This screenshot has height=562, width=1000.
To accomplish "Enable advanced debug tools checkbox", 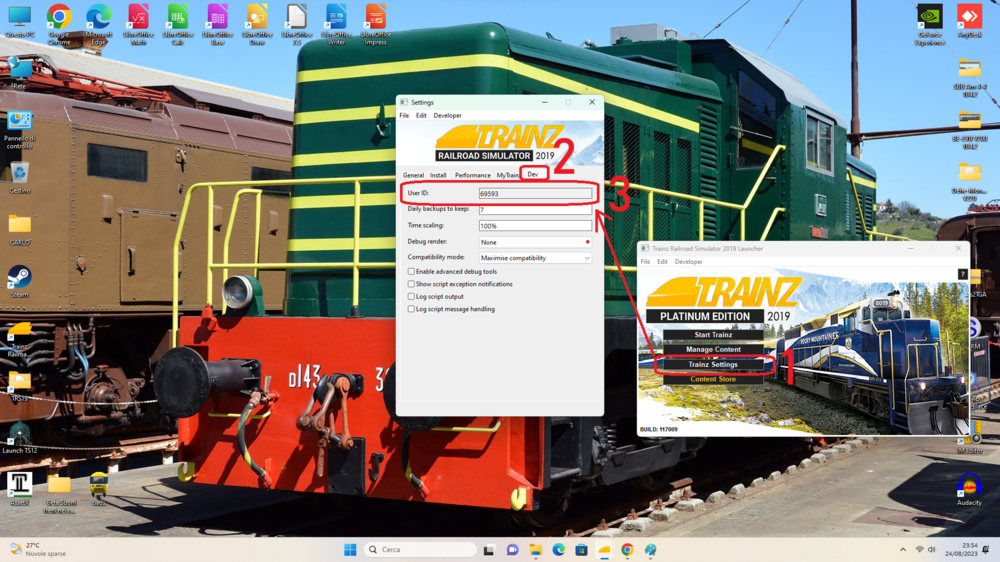I will point(411,271).
